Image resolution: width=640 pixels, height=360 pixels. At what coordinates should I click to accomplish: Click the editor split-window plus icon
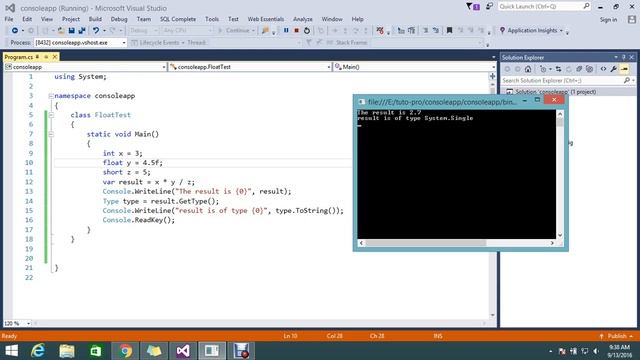[493, 76]
